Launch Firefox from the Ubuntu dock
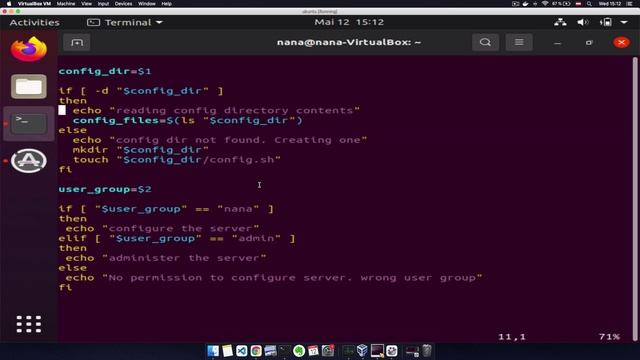This screenshot has height=360, width=640. [x=29, y=49]
